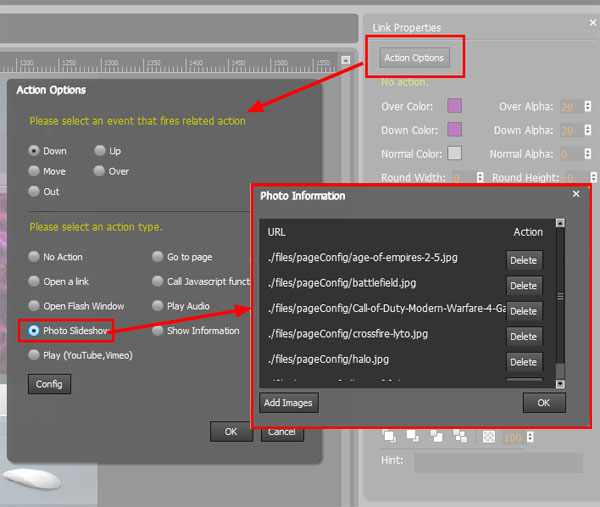Click the 'No action.' status text
This screenshot has height=507, width=600.
tap(405, 82)
